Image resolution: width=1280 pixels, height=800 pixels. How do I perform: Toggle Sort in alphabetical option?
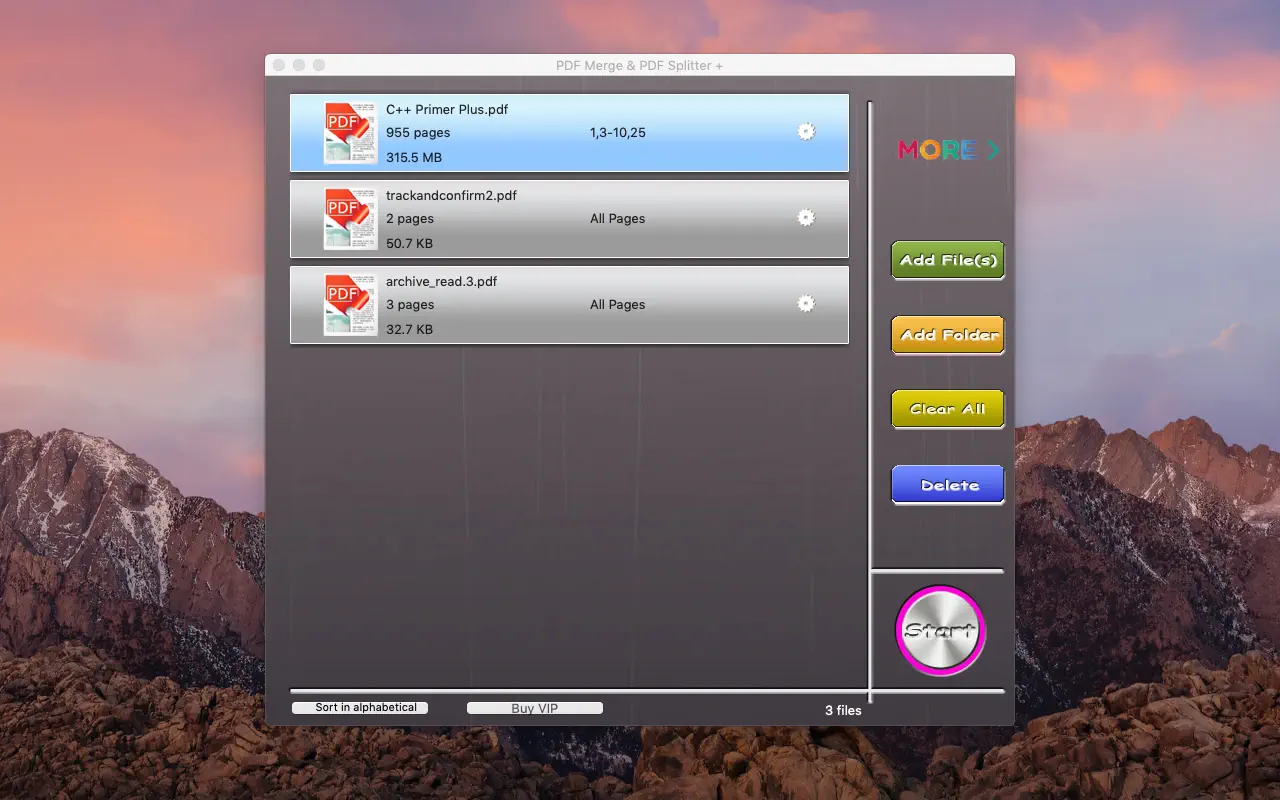click(x=360, y=708)
